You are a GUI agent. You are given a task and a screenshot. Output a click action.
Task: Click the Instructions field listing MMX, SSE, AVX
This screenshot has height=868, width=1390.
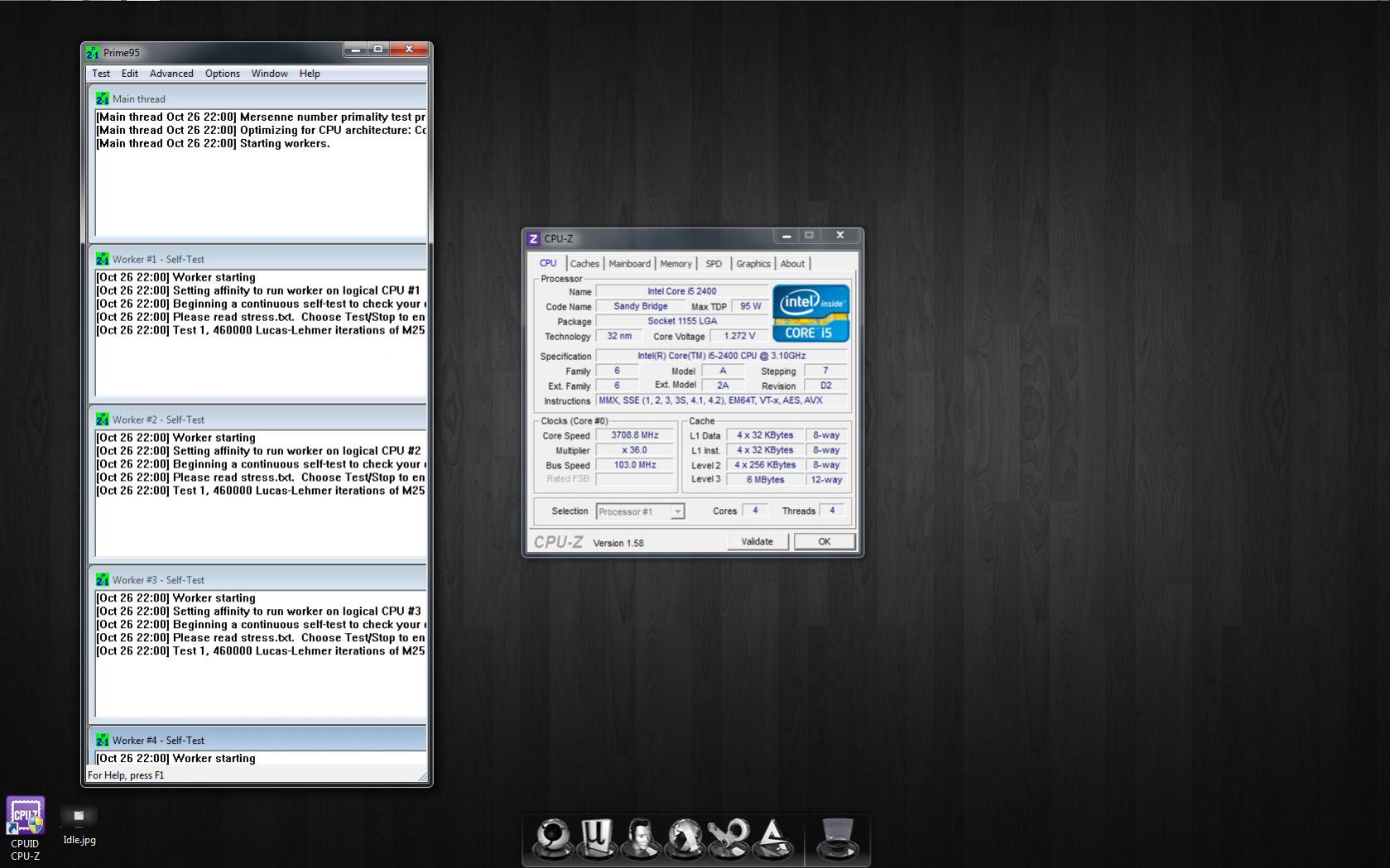[722, 400]
